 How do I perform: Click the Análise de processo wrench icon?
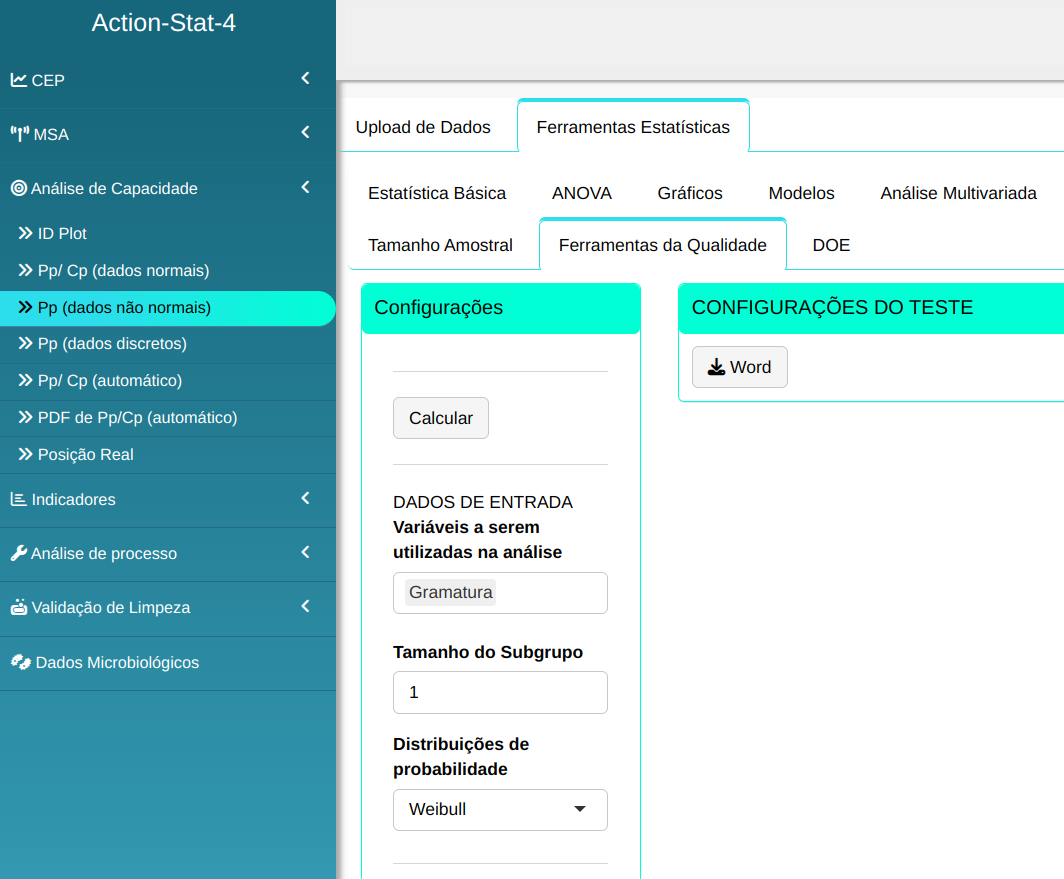click(x=19, y=553)
